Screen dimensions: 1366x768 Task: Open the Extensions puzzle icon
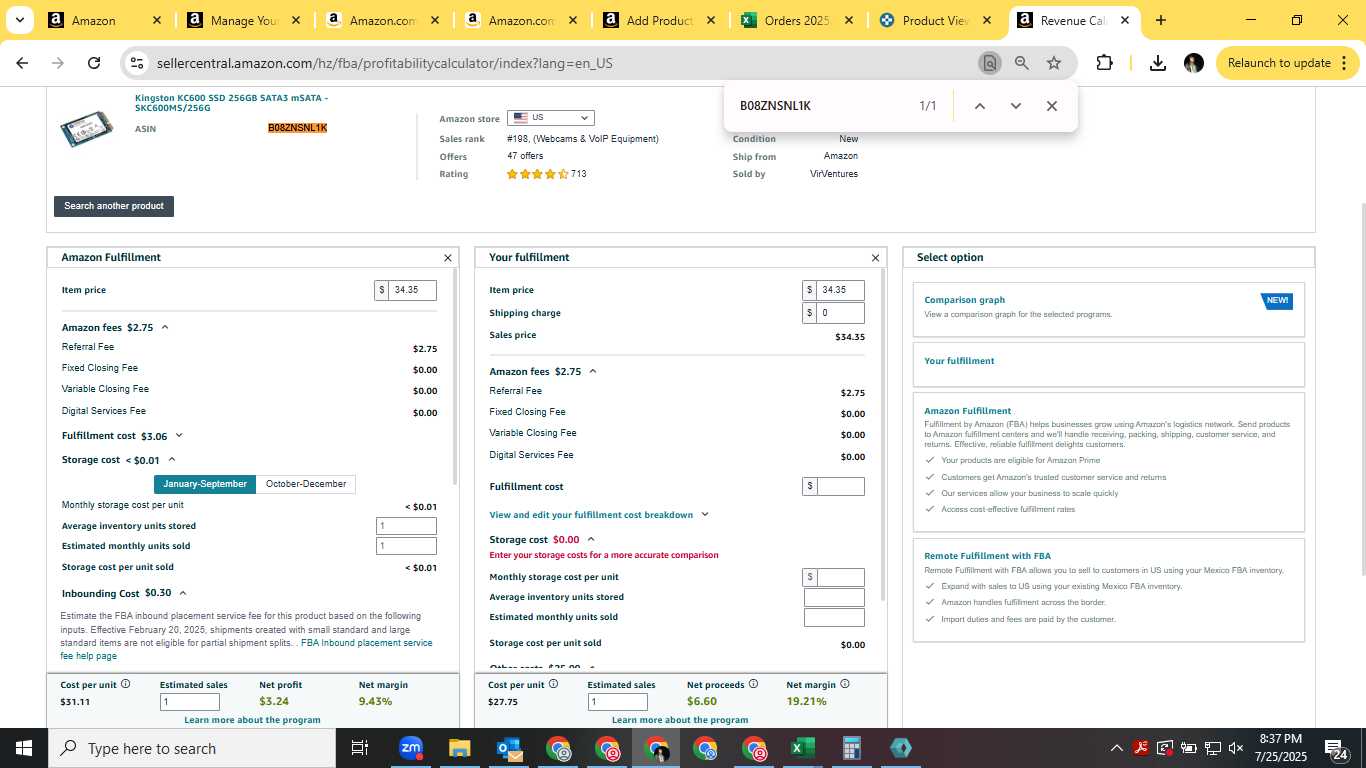tap(1104, 63)
